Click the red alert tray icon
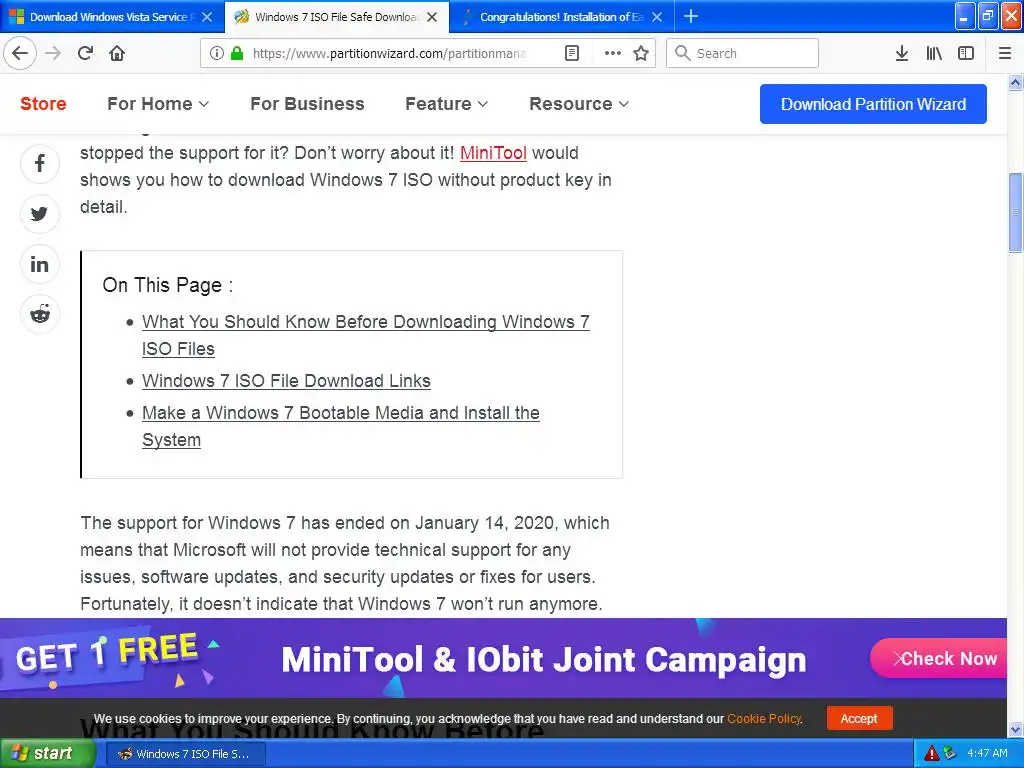The width and height of the screenshot is (1024, 768). 931,753
